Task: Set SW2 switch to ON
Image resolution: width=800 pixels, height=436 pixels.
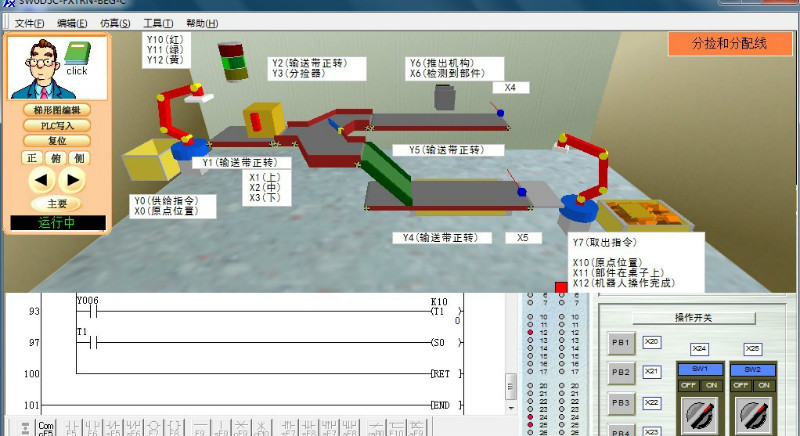Action: point(764,385)
